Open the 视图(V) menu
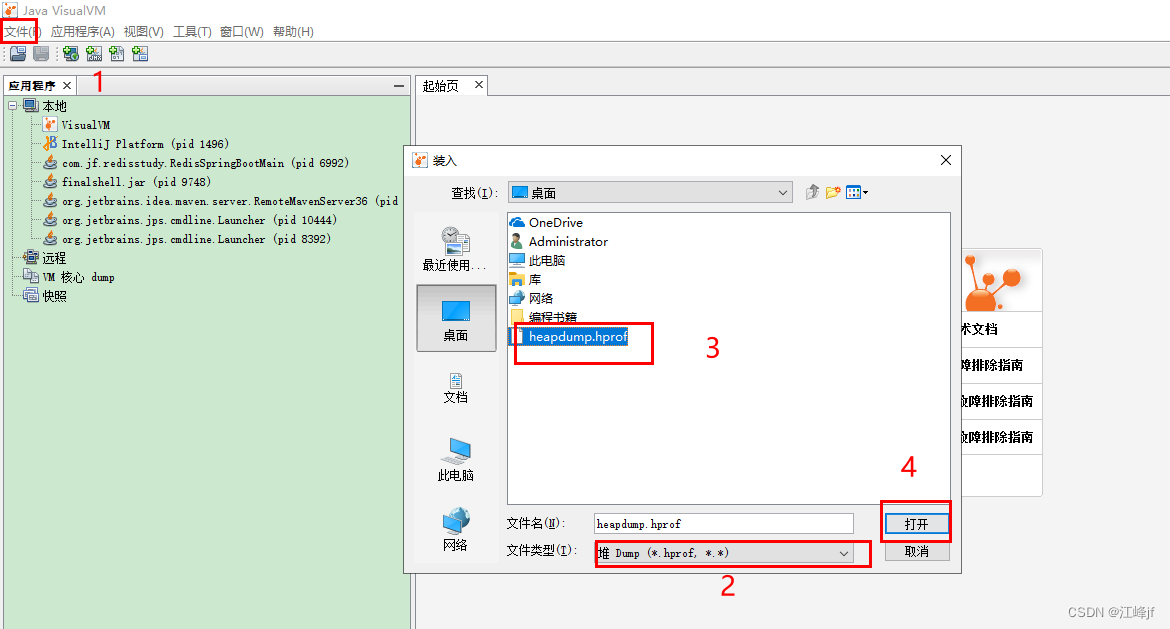Image resolution: width=1170 pixels, height=629 pixels. point(143,31)
